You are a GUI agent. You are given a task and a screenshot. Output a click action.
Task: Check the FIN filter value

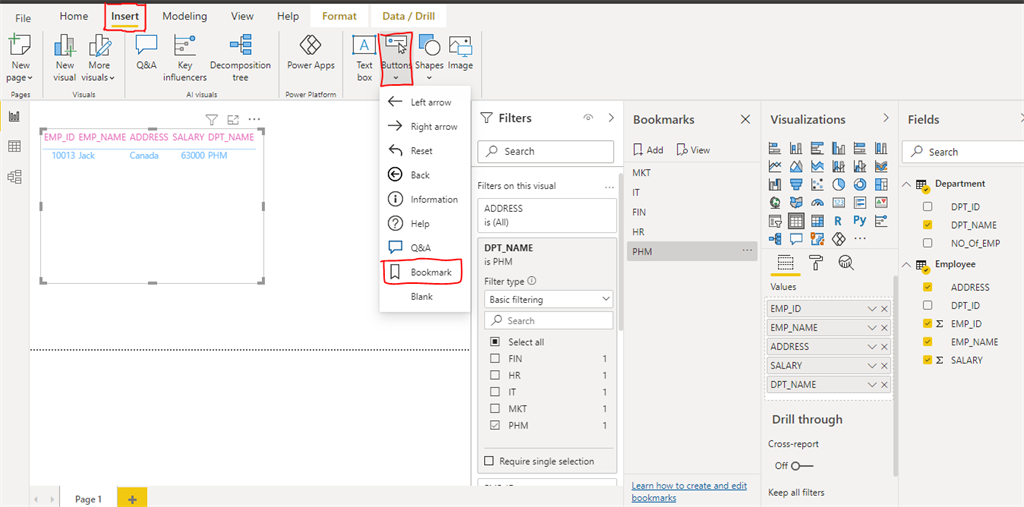coord(494,359)
